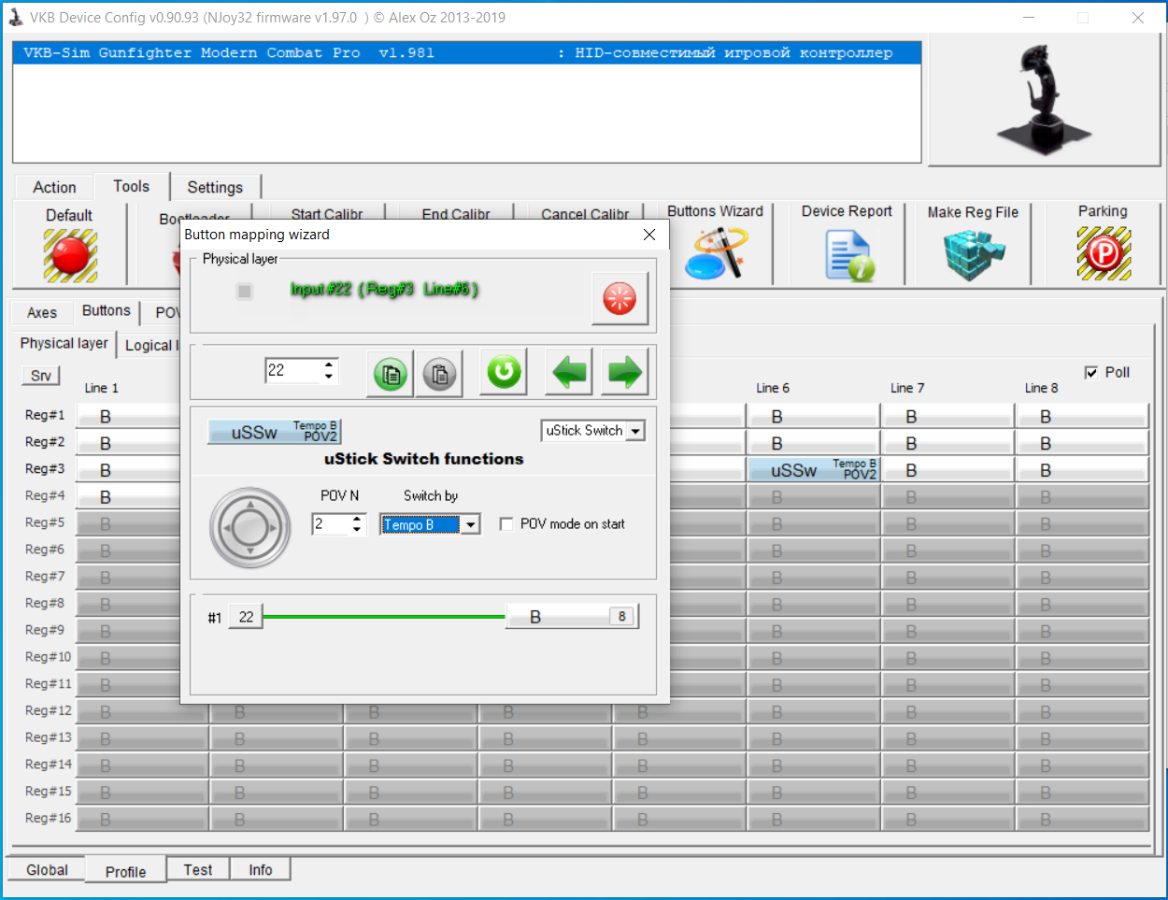Increase the input number 22 stepper
1168x900 pixels.
pyautogui.click(x=328, y=364)
